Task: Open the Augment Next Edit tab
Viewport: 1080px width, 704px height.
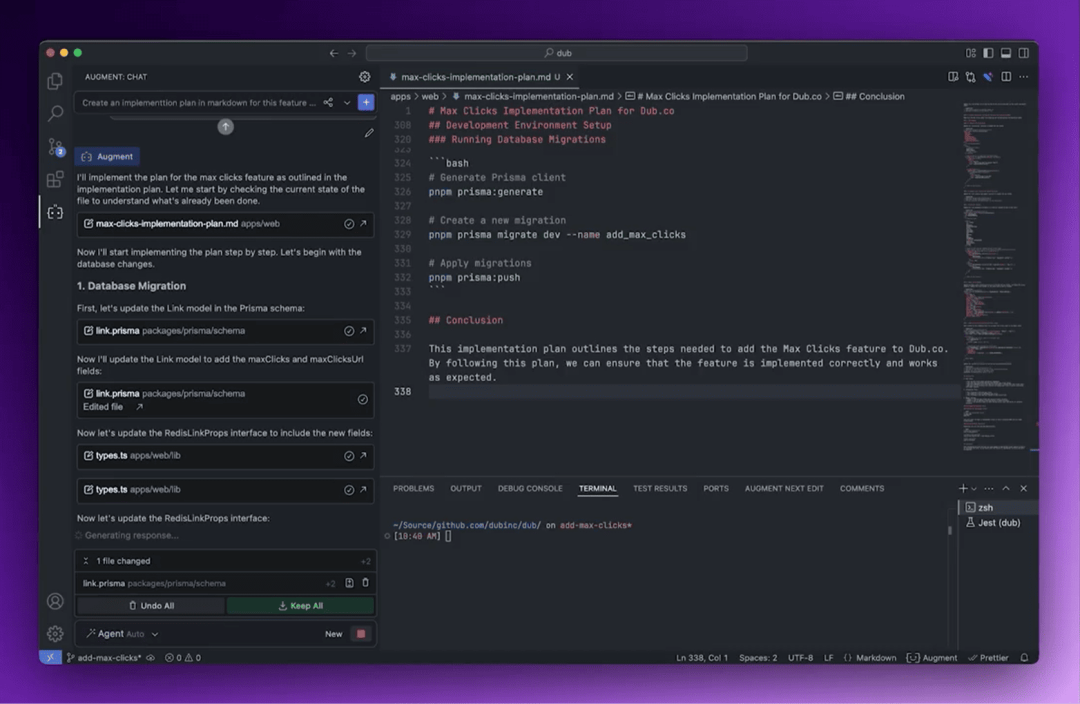Action: tap(784, 488)
